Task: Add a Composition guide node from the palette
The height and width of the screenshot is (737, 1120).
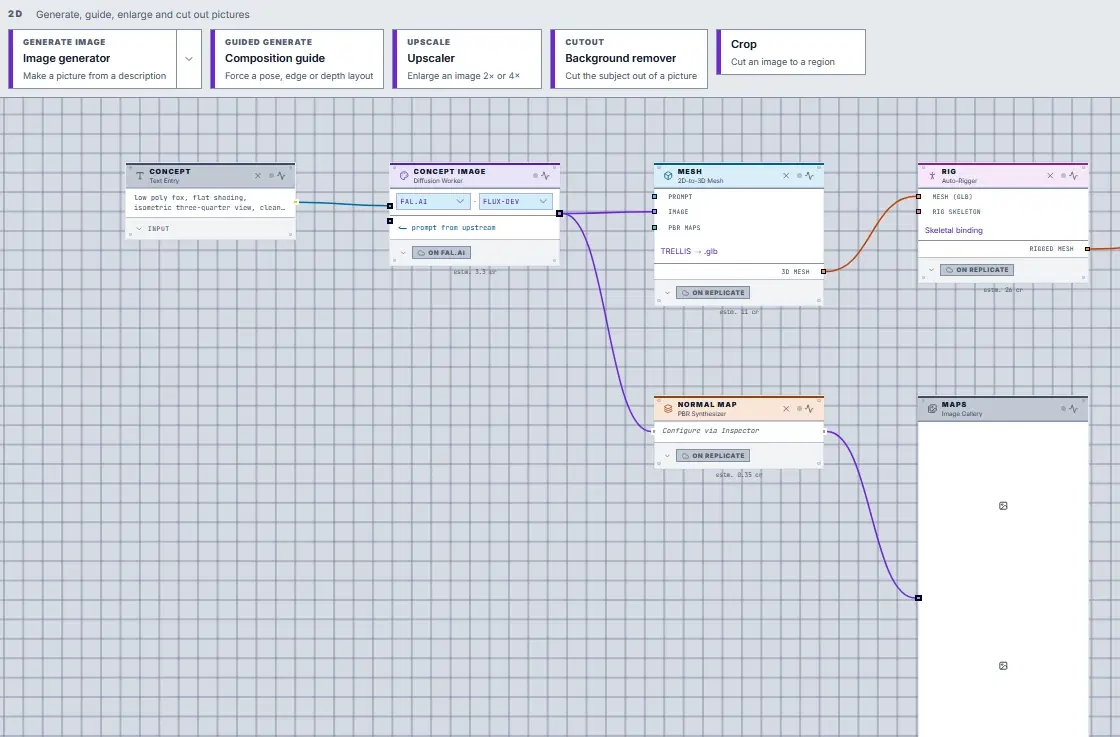Action: pos(297,59)
